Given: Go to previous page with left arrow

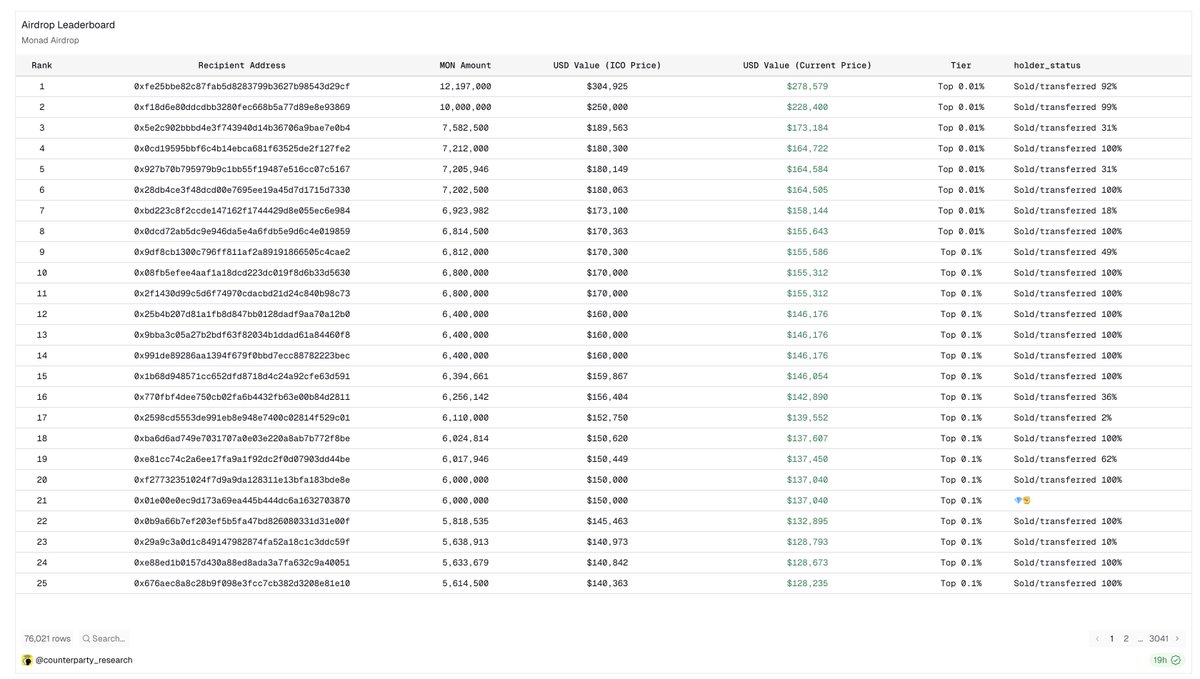Looking at the screenshot, I should (x=1097, y=638).
